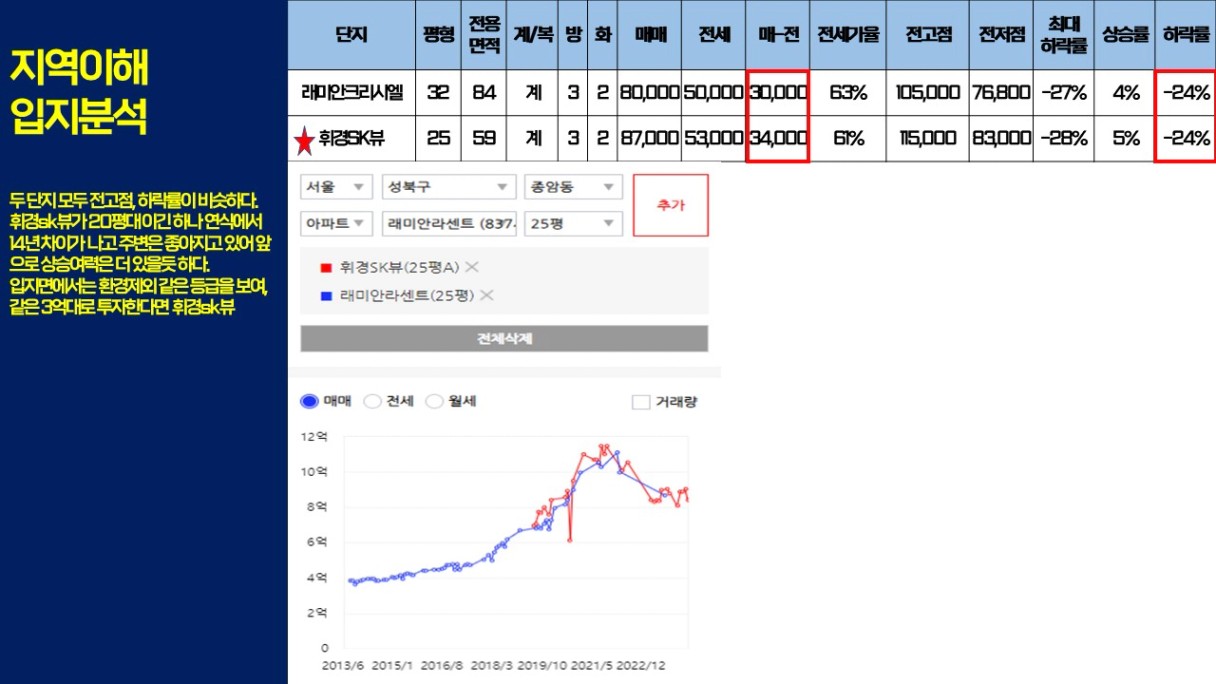Click the 매매 table column header

(649, 35)
